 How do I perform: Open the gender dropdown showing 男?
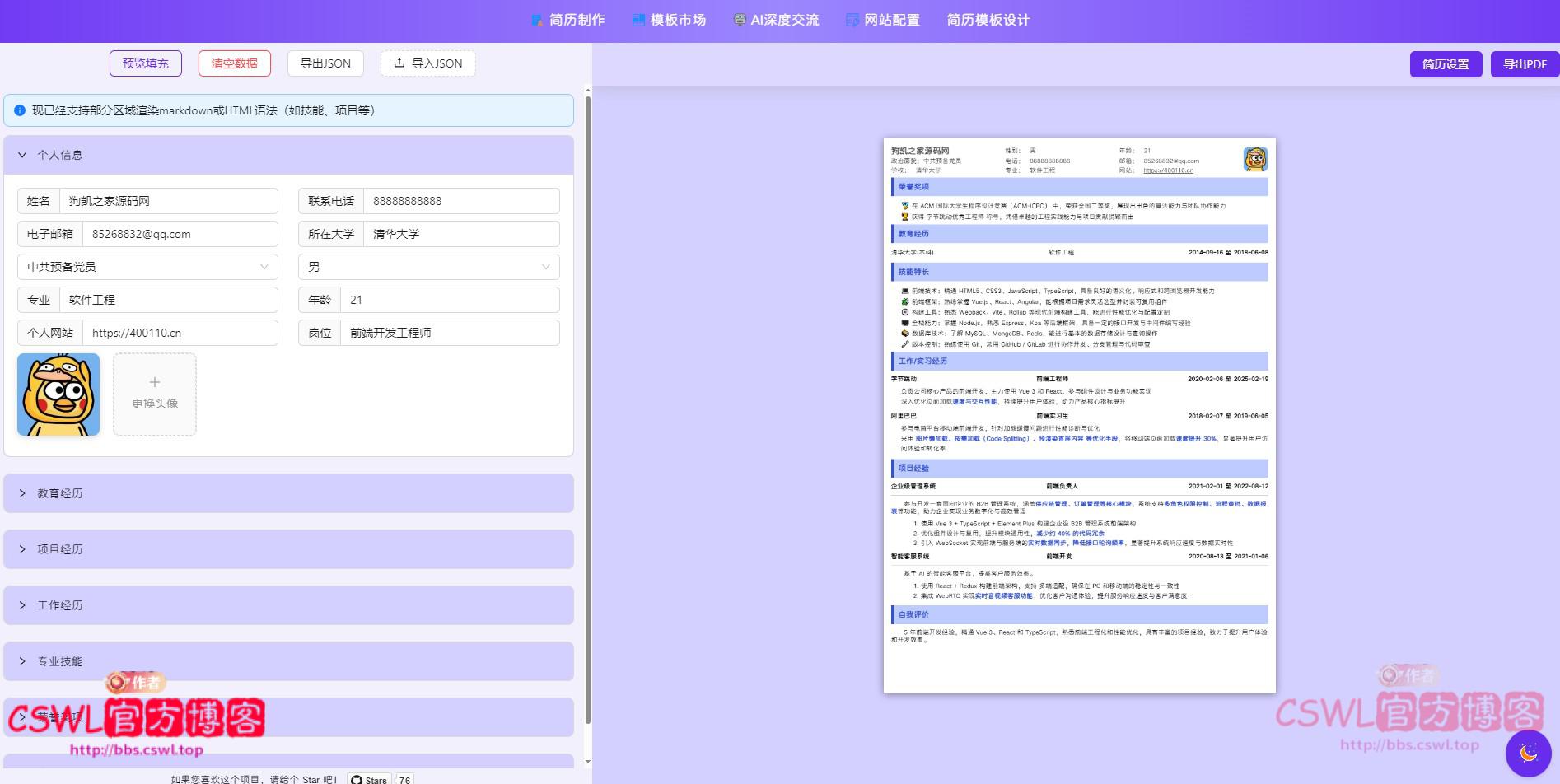(x=428, y=267)
